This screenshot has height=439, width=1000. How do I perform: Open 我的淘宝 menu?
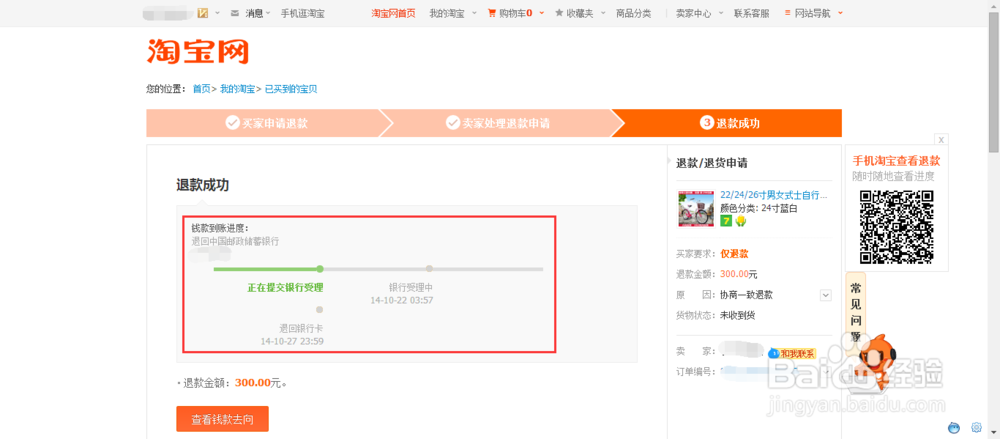click(446, 13)
